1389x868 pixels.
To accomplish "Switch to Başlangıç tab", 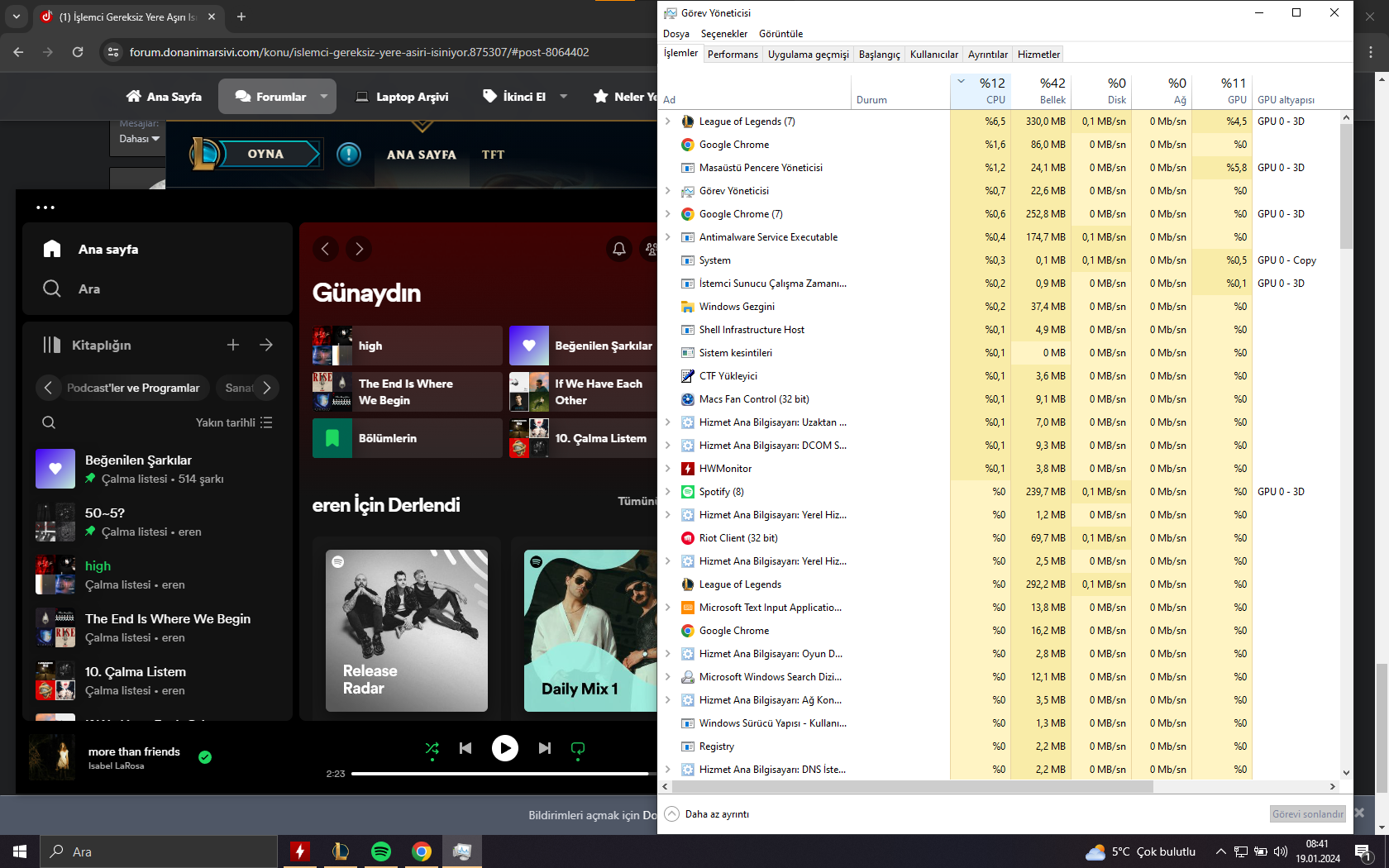I will (x=880, y=55).
